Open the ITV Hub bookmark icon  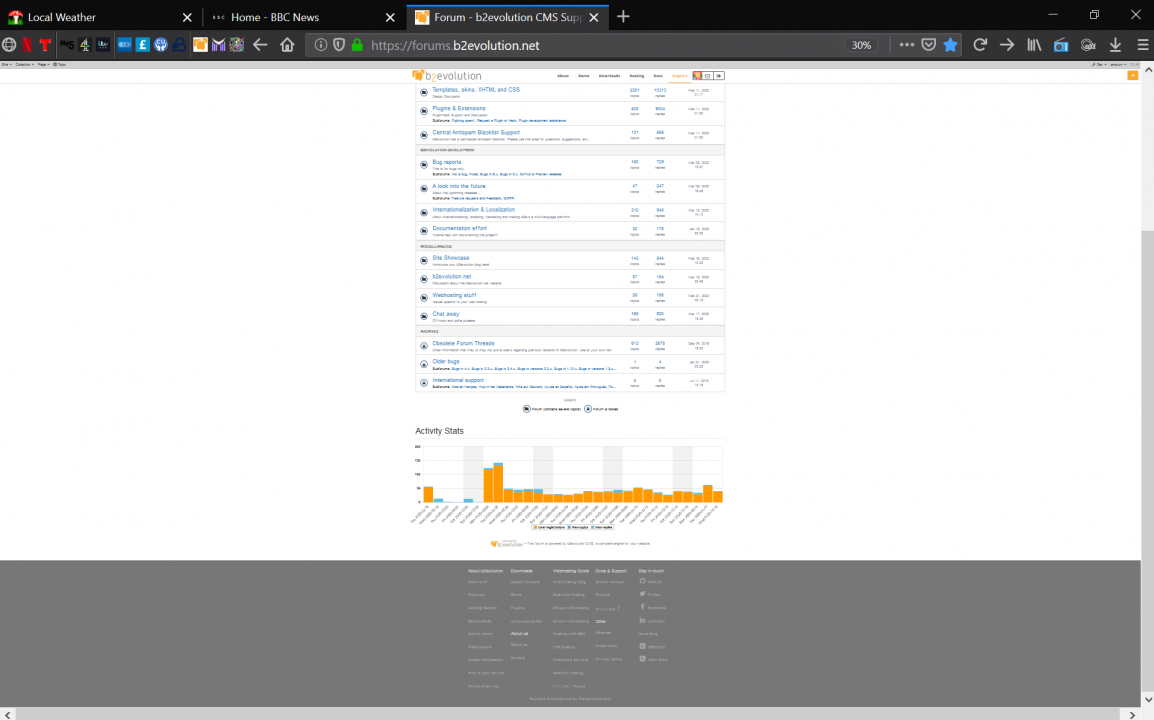(103, 45)
